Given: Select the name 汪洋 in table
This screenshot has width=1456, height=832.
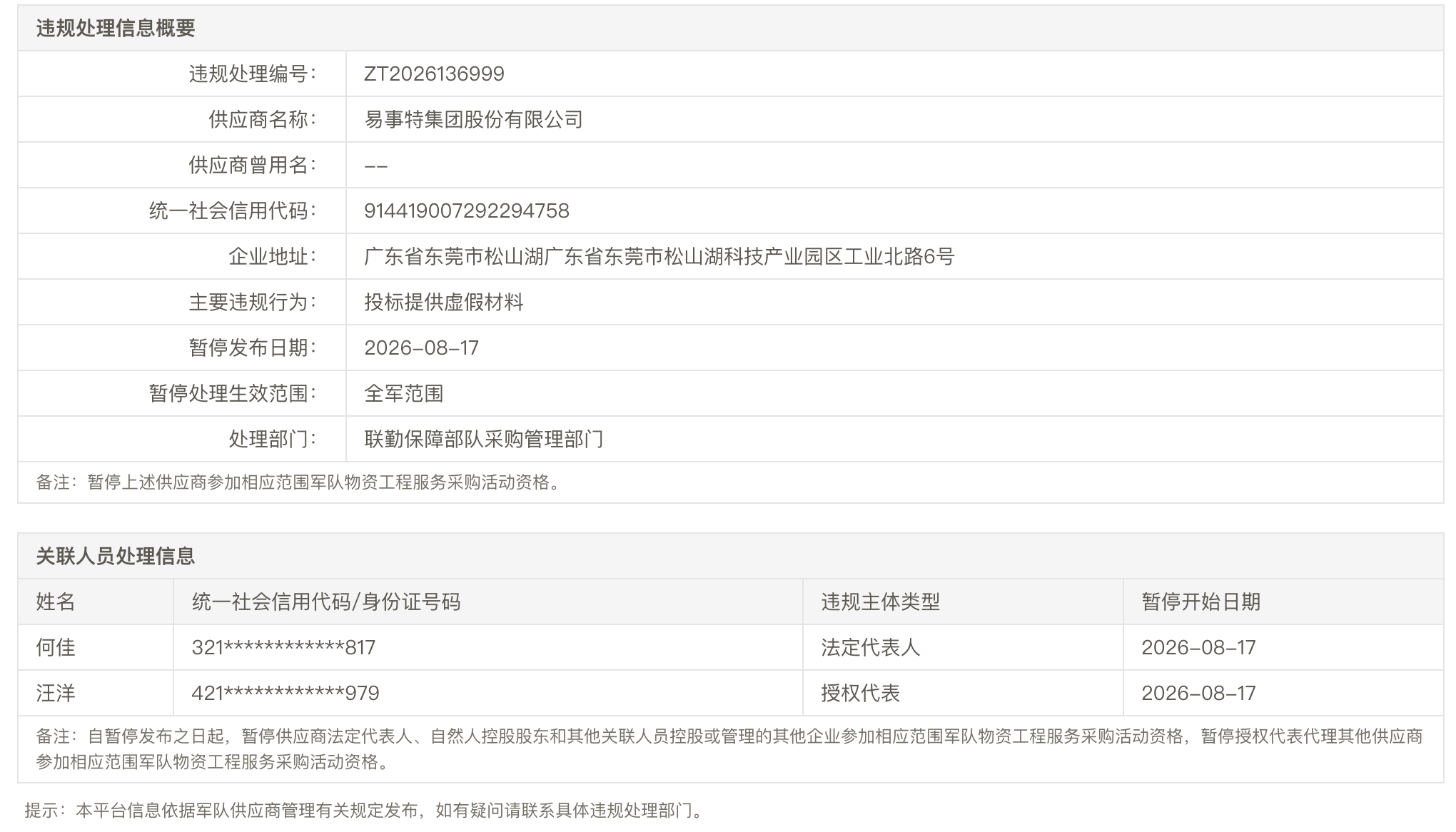Looking at the screenshot, I should click(56, 693).
